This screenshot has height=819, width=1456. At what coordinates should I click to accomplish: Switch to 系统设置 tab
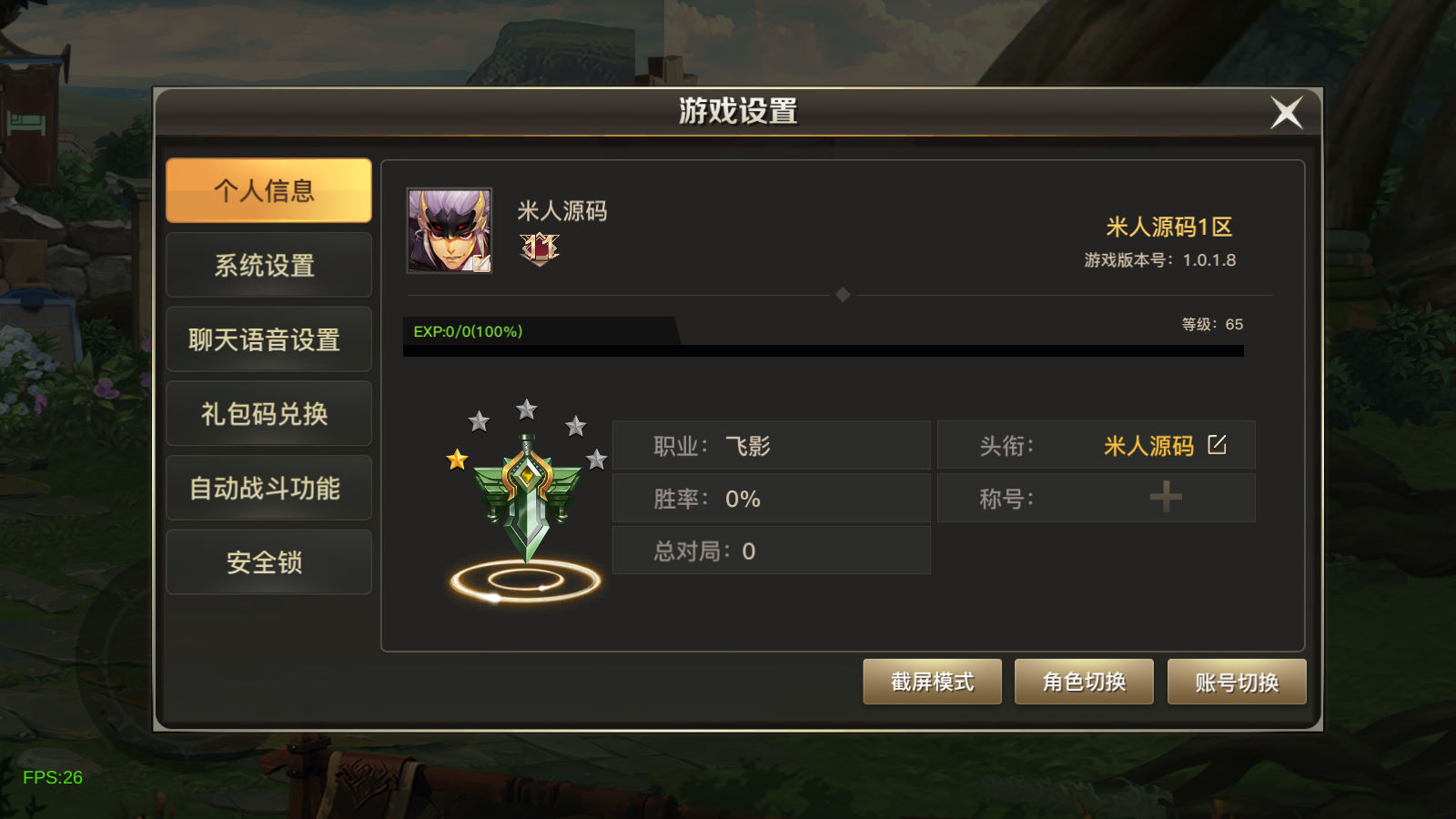(268, 265)
